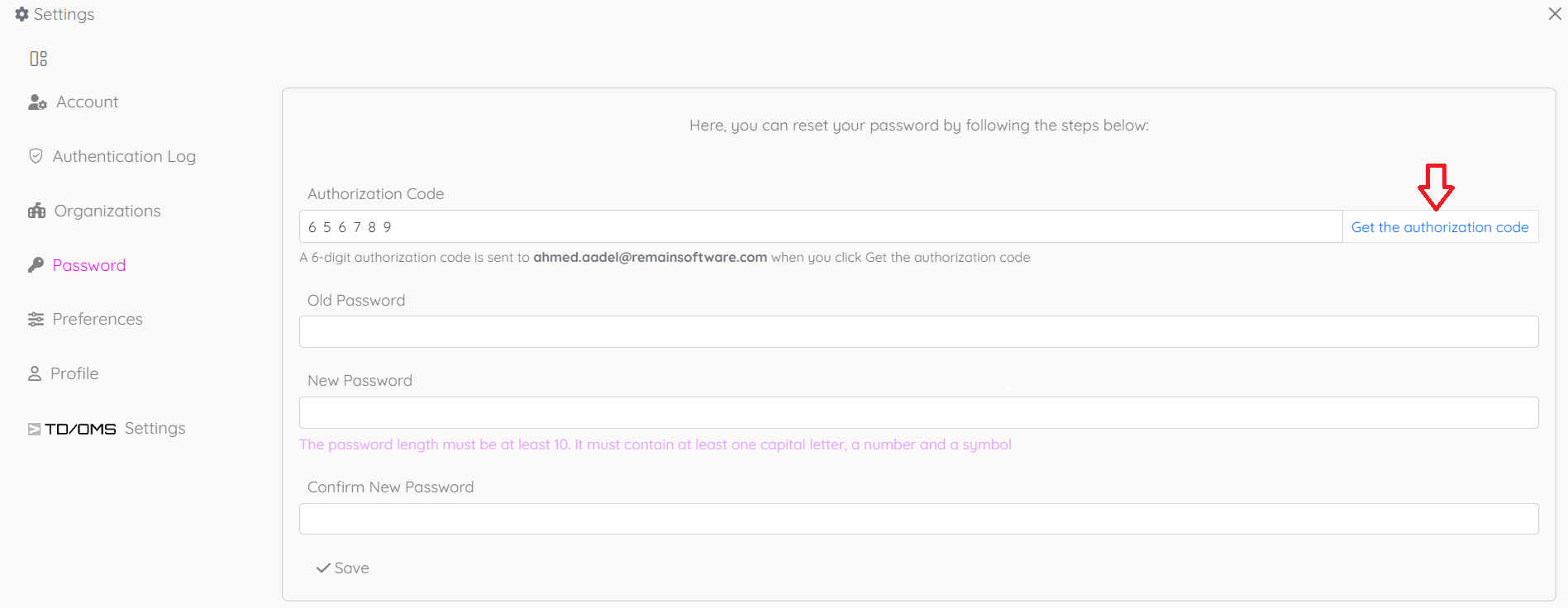
Task: Click the Settings gear icon in header
Action: pyautogui.click(x=21, y=14)
